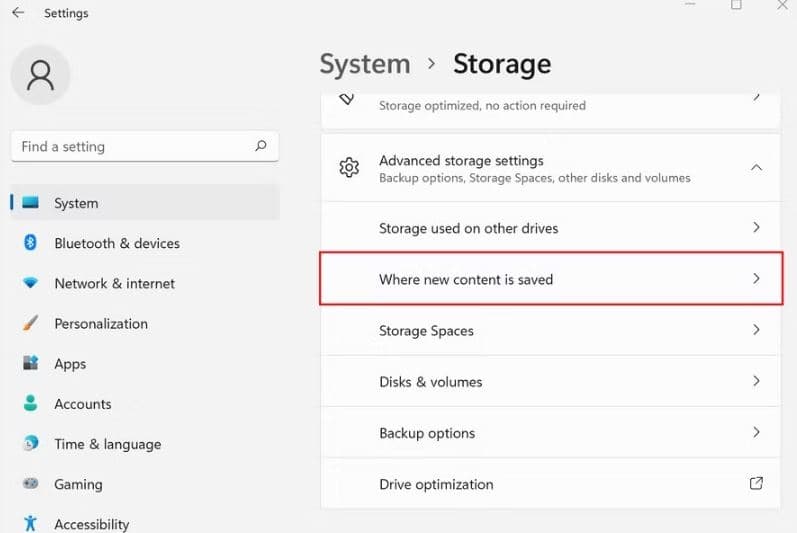Click the Network & internet wifi icon
This screenshot has height=533, width=797.
tap(31, 283)
